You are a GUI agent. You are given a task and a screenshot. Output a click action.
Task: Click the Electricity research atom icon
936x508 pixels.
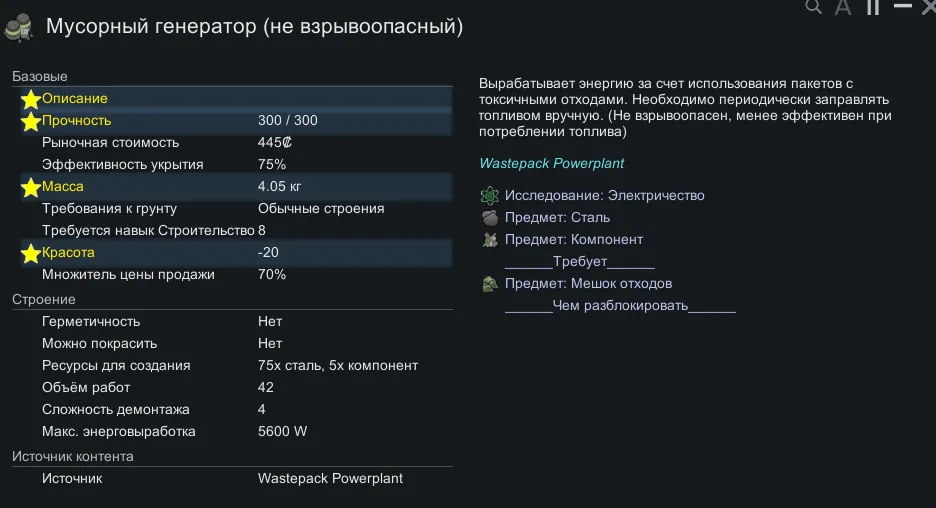click(x=489, y=195)
